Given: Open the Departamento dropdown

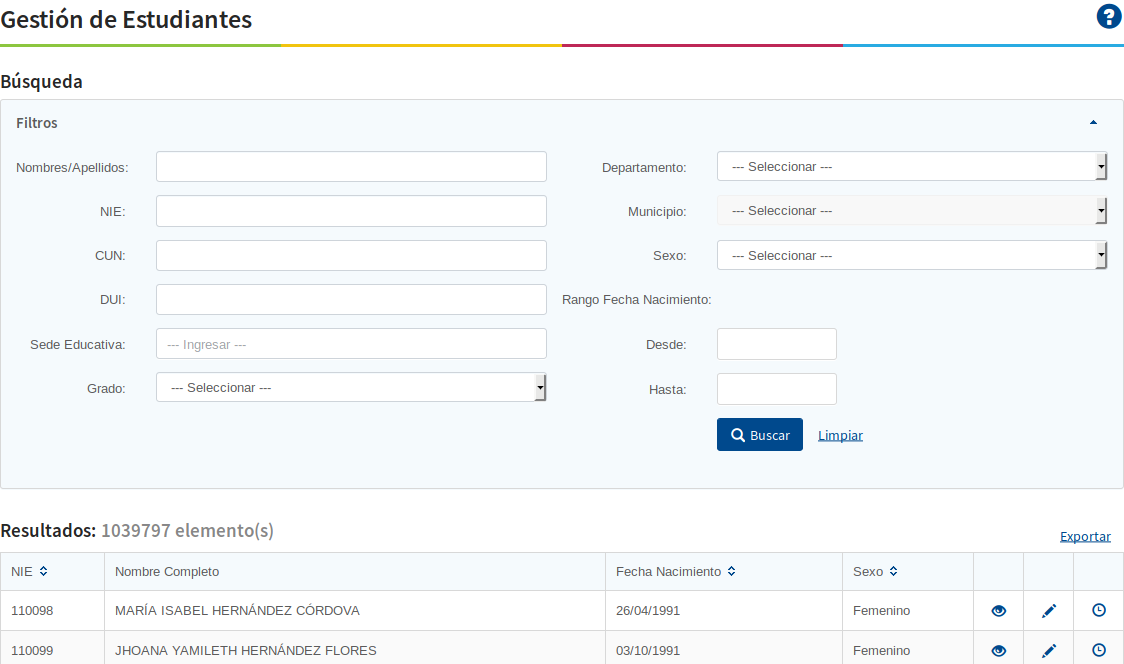Looking at the screenshot, I should click(x=911, y=167).
